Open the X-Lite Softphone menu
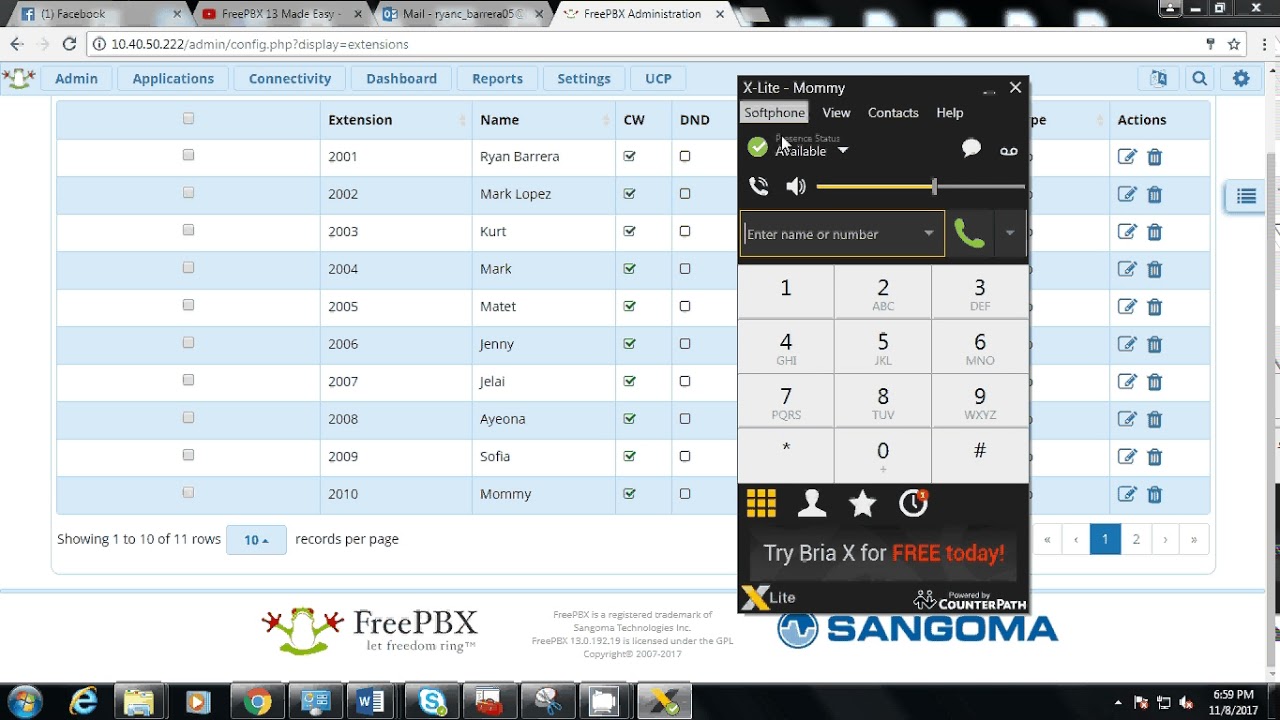 click(x=774, y=113)
